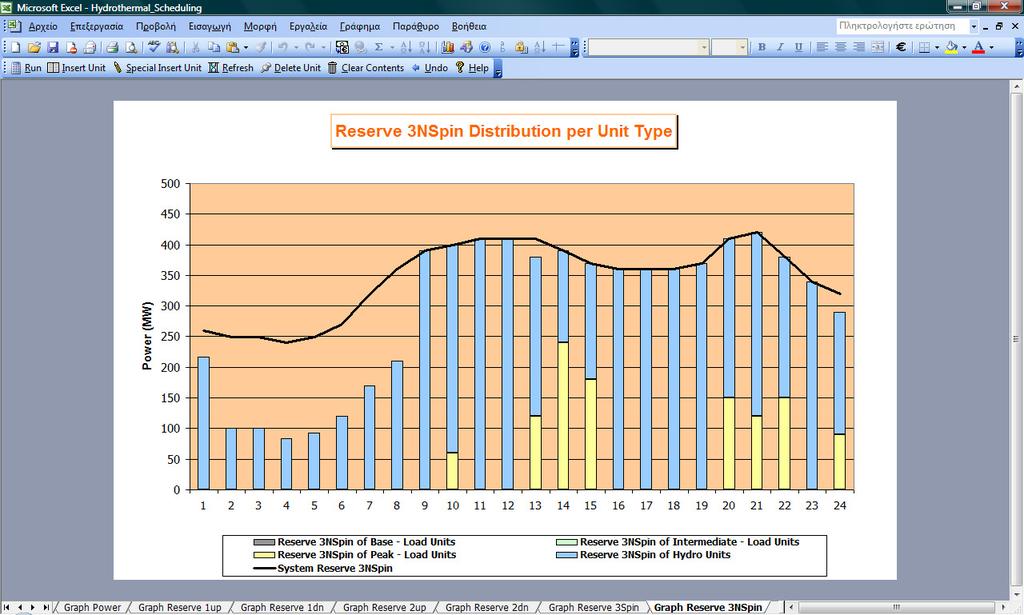Align text right

click(x=859, y=47)
